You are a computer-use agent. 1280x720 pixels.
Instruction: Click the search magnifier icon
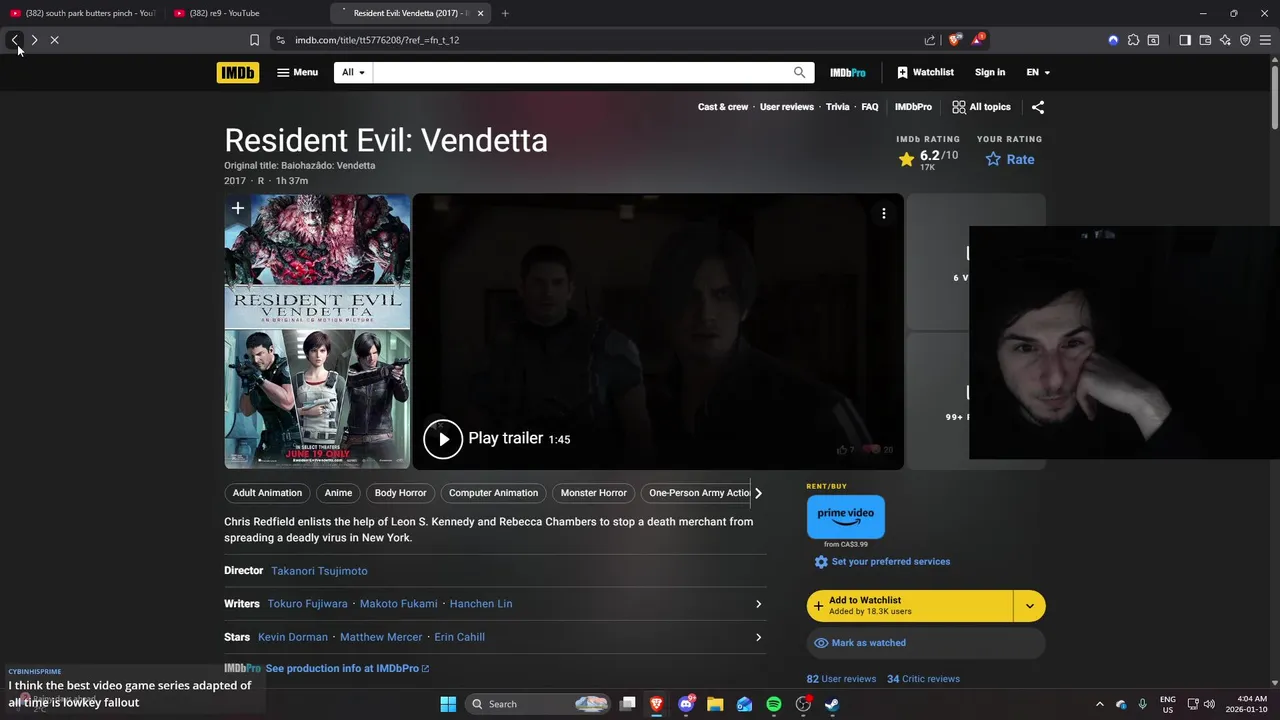(x=799, y=72)
